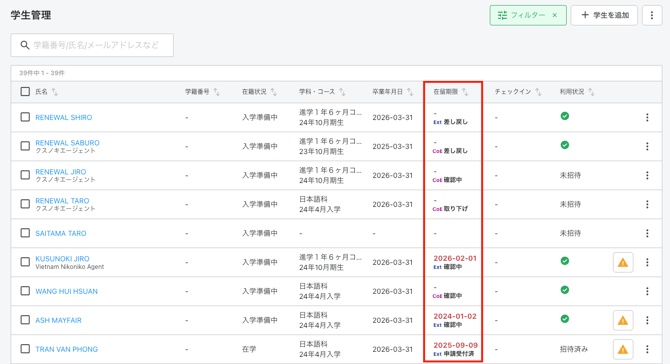Check the box for RENEWAL JIRO
The width and height of the screenshot is (670, 364).
tap(25, 175)
